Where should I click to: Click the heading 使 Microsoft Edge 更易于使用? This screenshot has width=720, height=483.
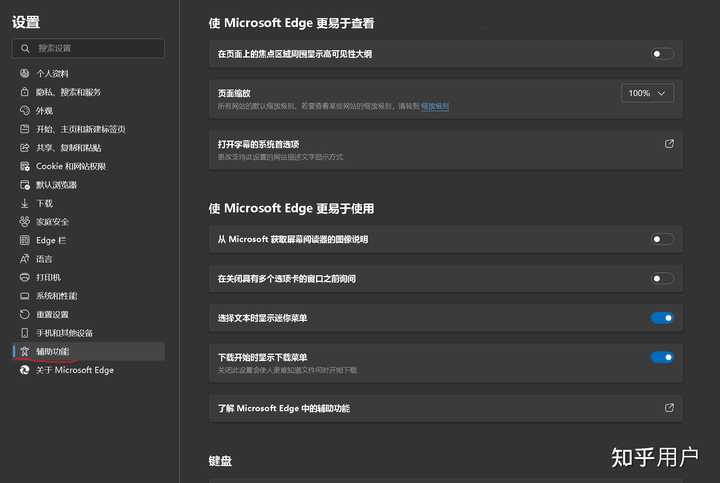[291, 208]
